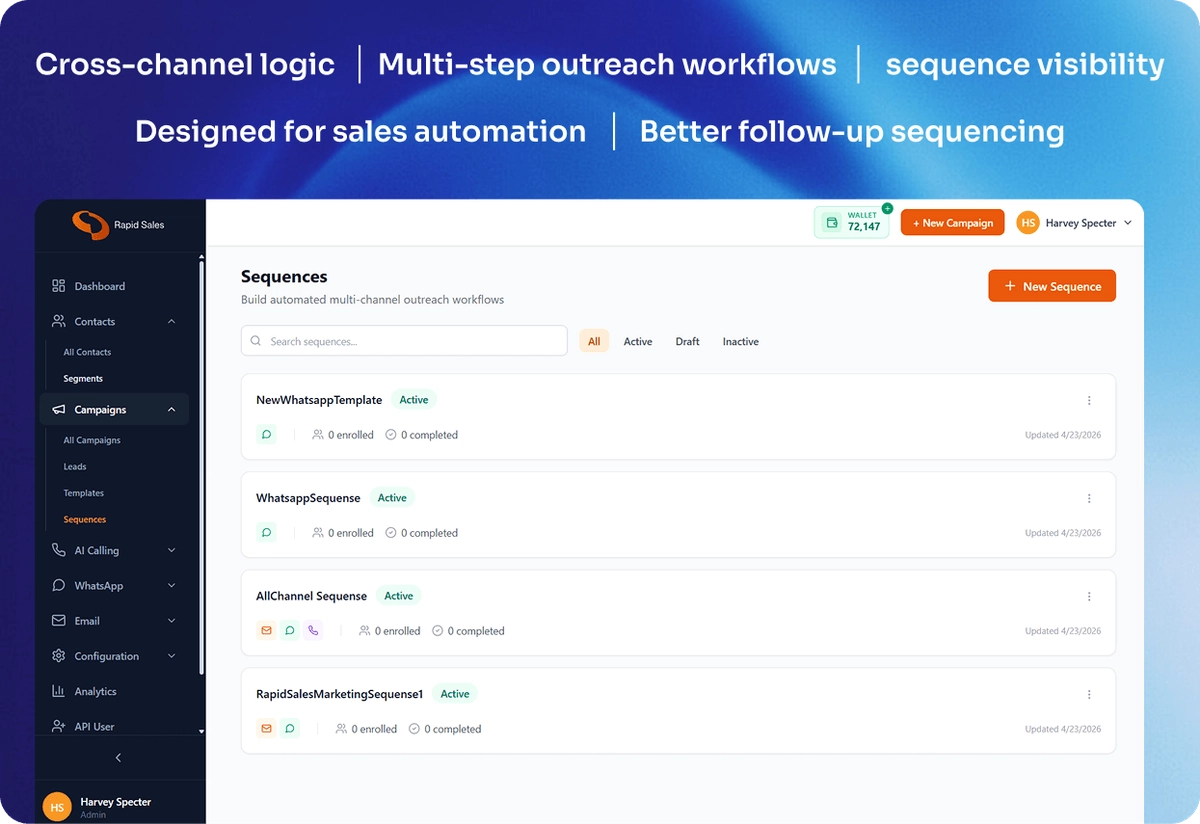Expand the Configuration menu section
Screen dimensions: 1200x824
coord(171,656)
